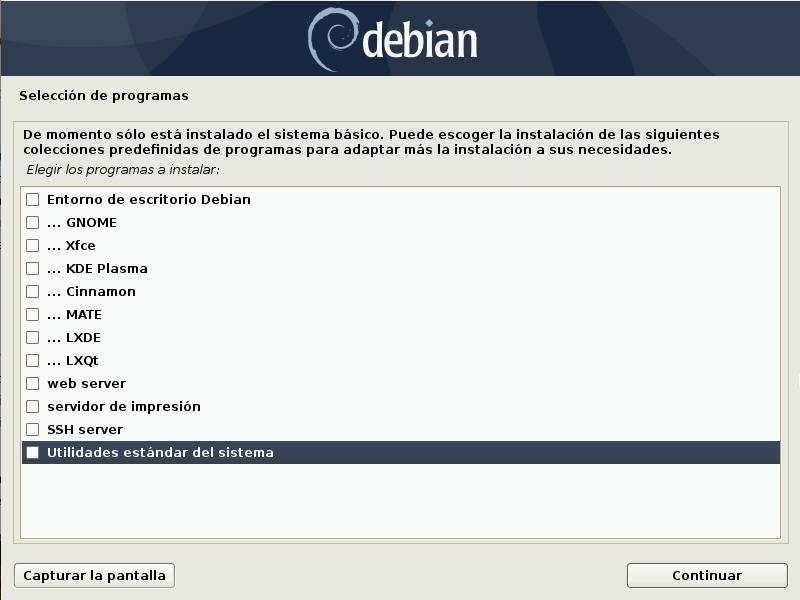The width and height of the screenshot is (800, 600).
Task: Check the Entorno de escritorio Debian checkbox
Action: point(33,199)
